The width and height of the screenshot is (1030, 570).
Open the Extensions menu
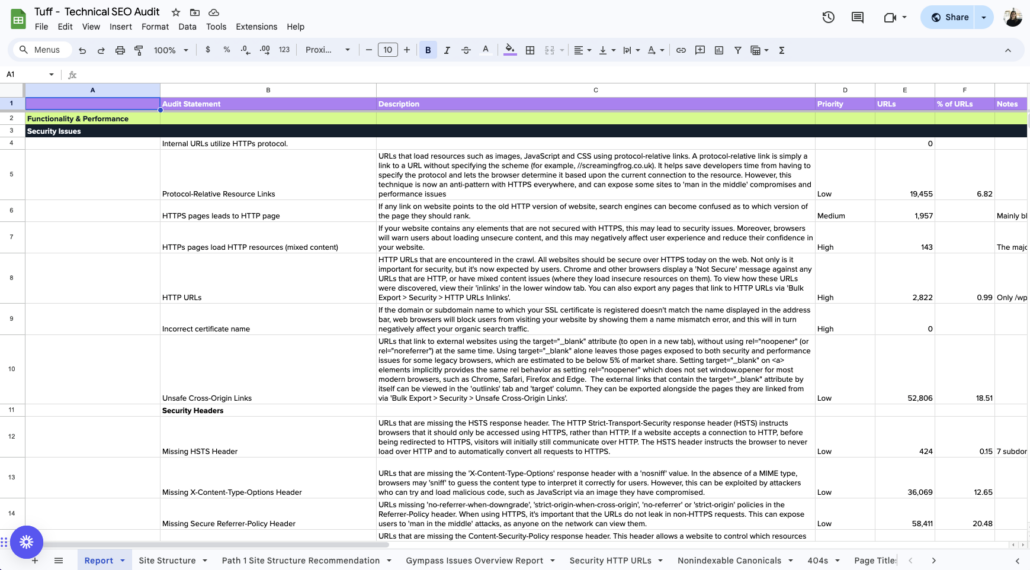[256, 27]
